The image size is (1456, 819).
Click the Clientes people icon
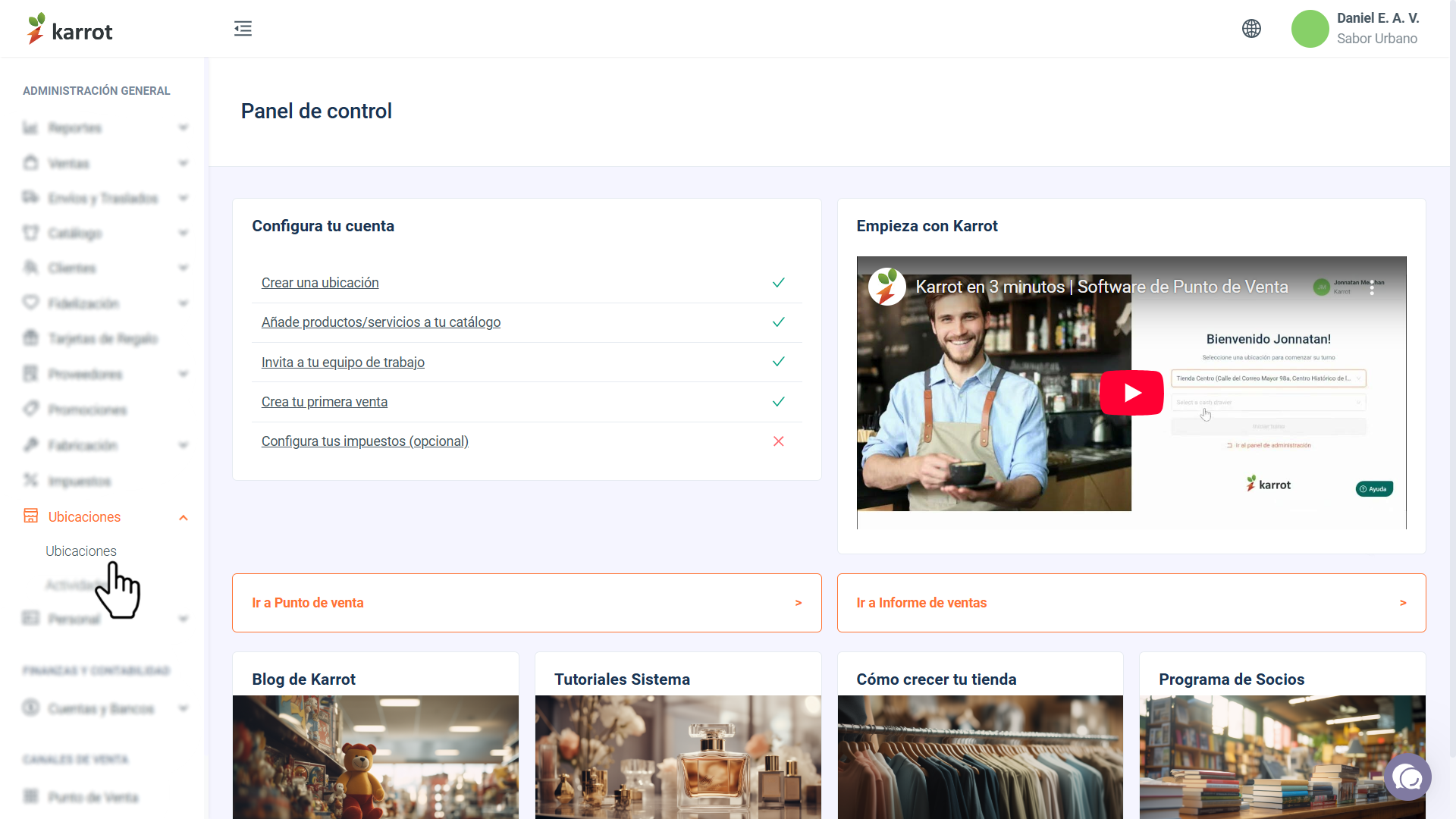(x=30, y=268)
